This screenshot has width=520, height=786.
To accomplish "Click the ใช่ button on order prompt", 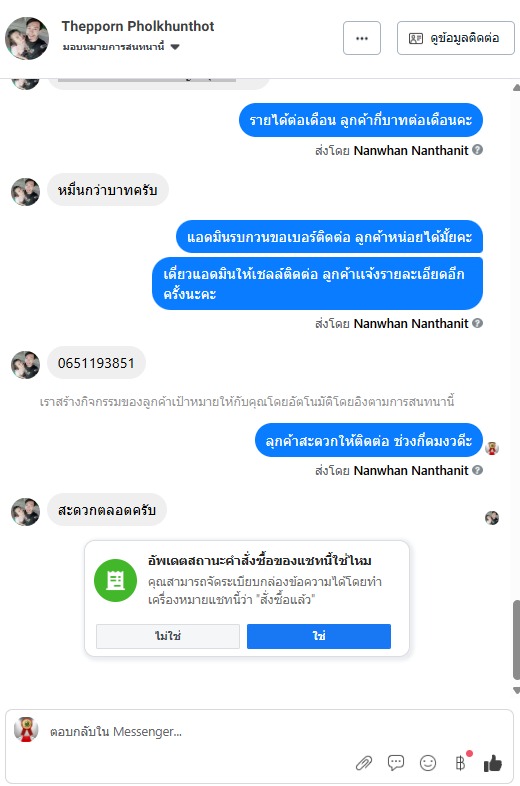I will (x=319, y=636).
